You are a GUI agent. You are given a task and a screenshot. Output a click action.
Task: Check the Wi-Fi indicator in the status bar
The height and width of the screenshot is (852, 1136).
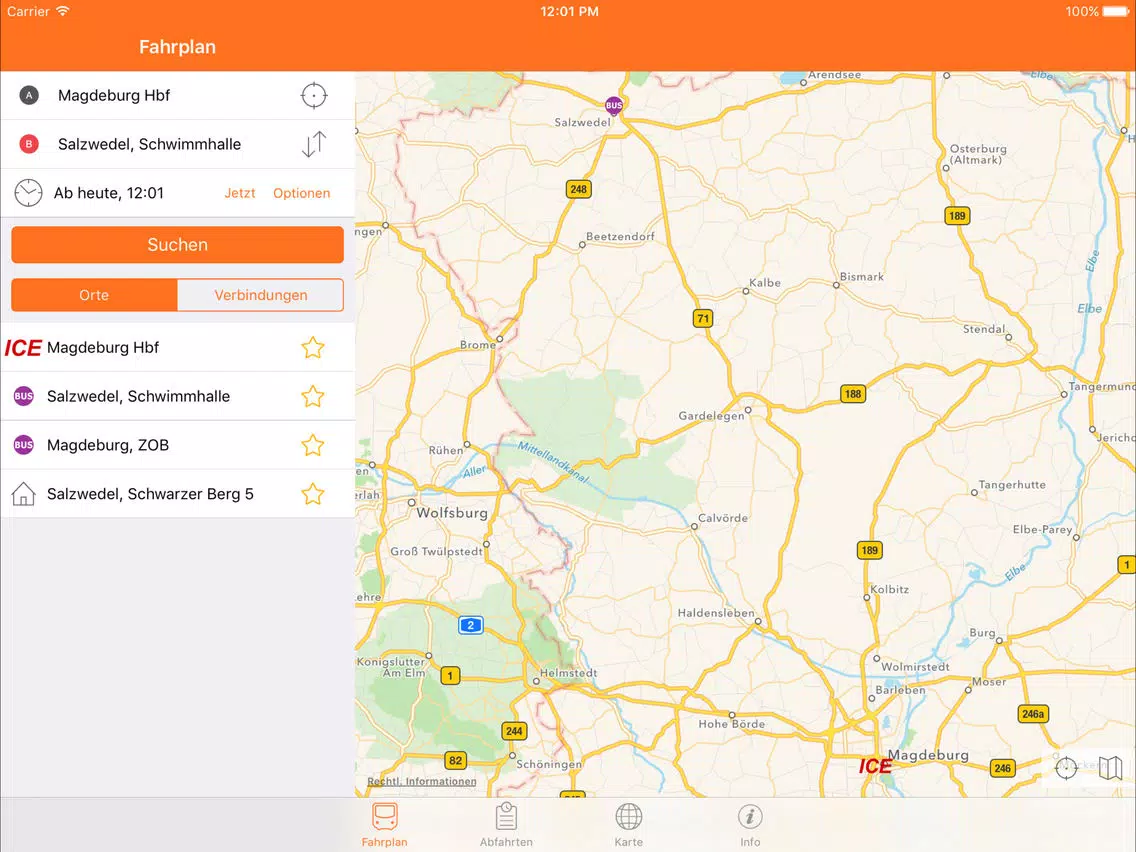(x=63, y=11)
